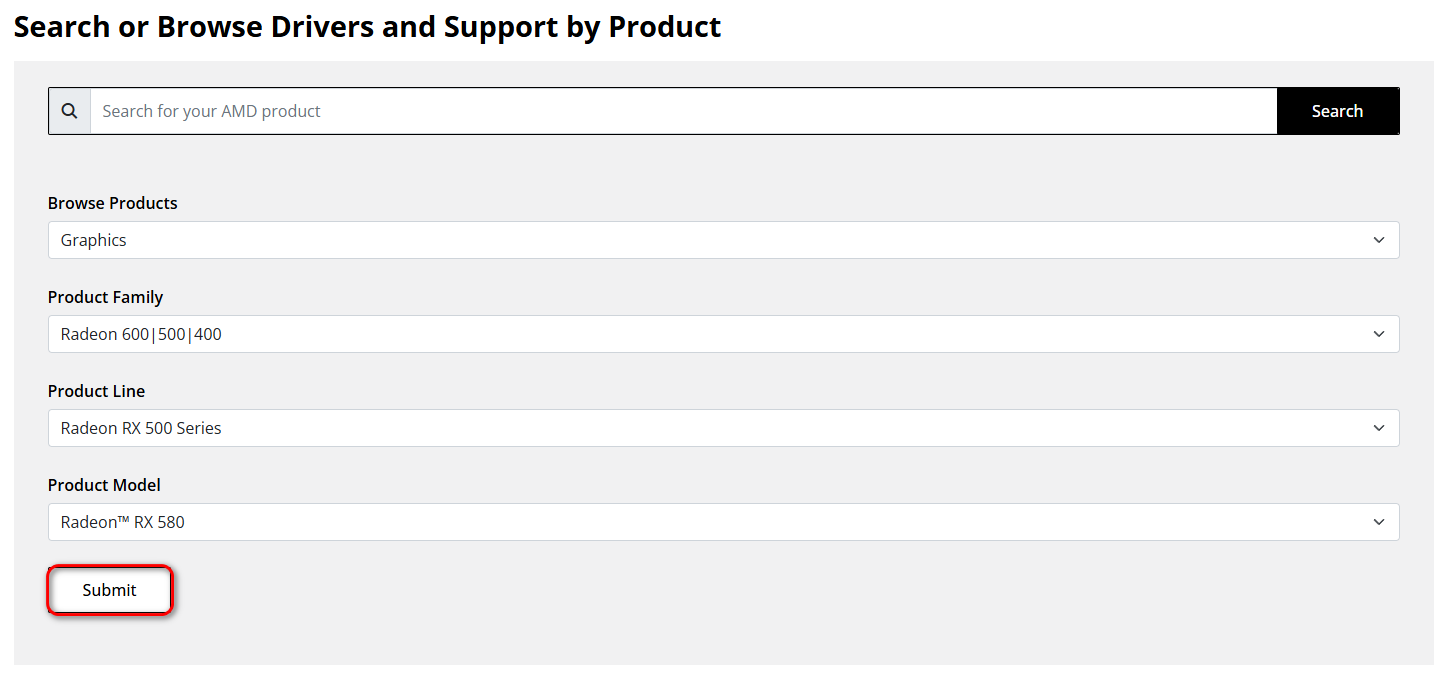
Task: Click the chevron on the Graphics dropdown
Action: pos(1379,240)
